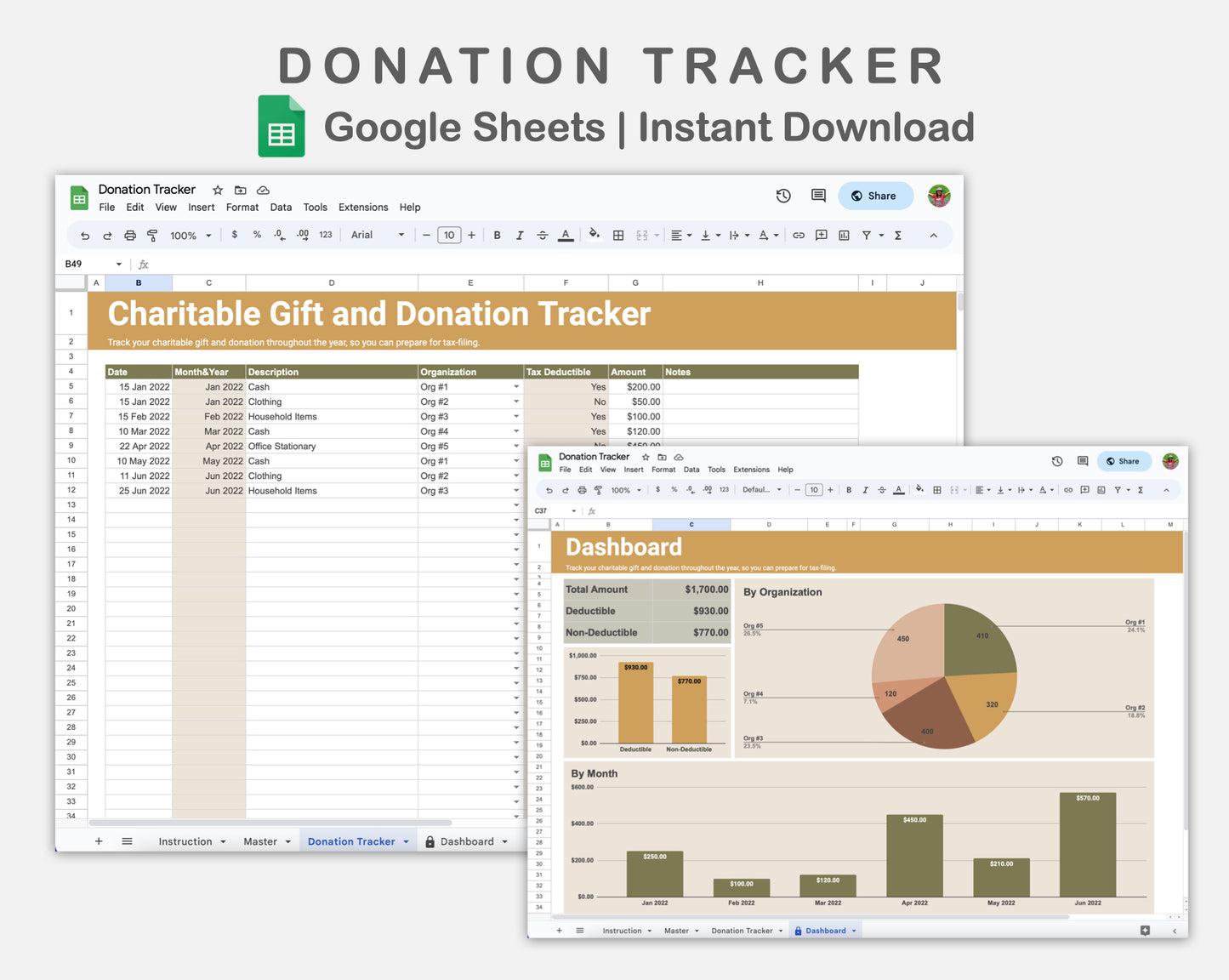The width and height of the screenshot is (1229, 980).
Task: Toggle italic in front Dashboard window toolbar
Action: click(865, 490)
